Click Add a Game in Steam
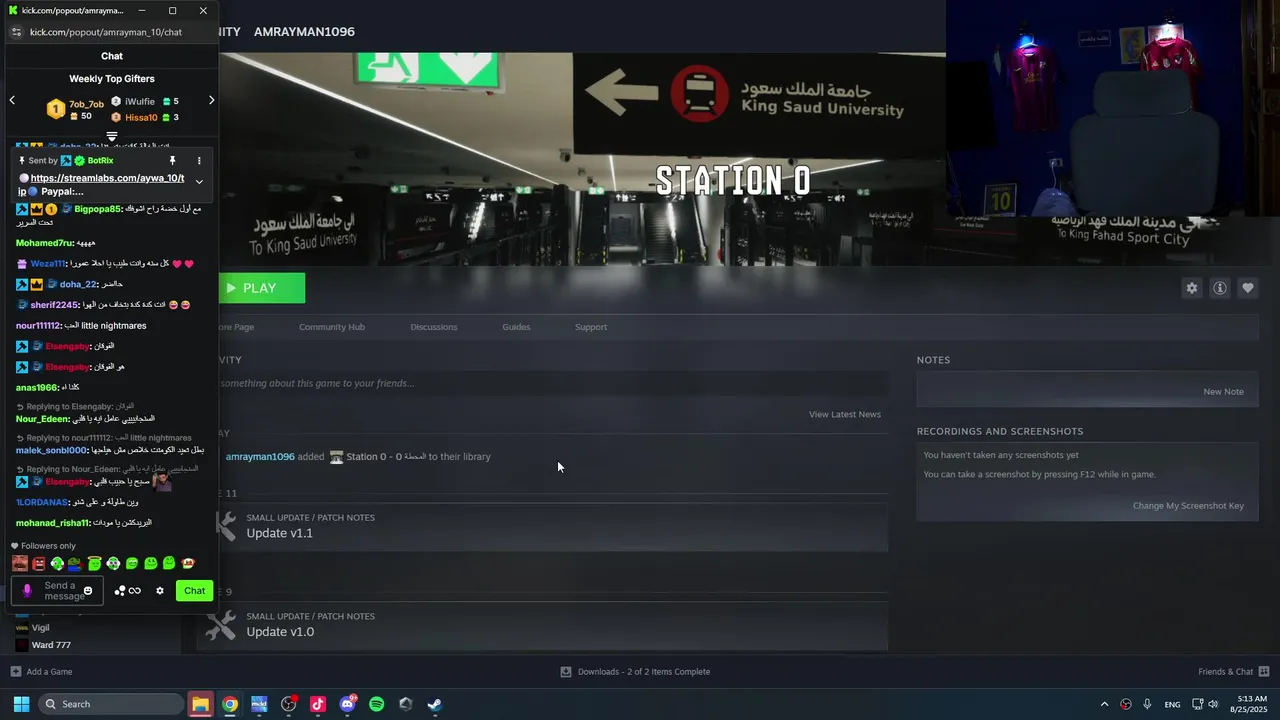 41,672
